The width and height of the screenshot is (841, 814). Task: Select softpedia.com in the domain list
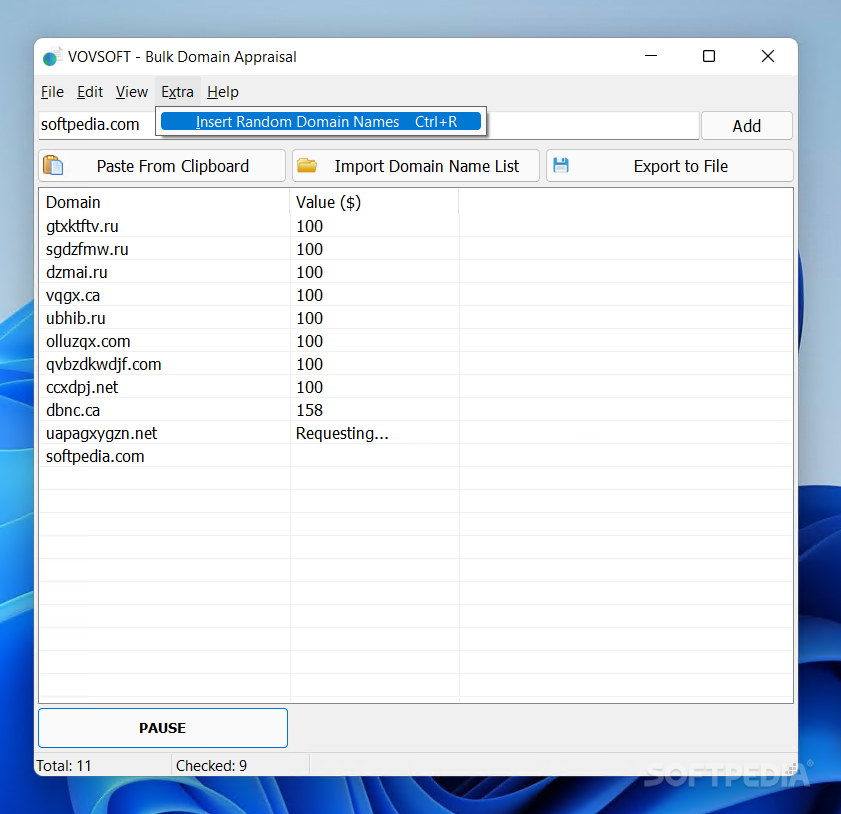(416, 457)
